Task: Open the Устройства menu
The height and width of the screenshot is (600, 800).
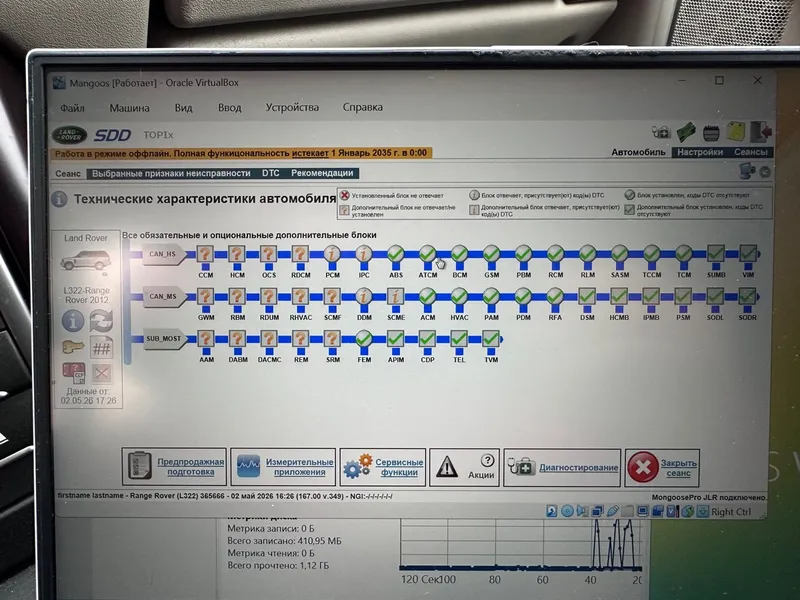Action: tap(292, 108)
